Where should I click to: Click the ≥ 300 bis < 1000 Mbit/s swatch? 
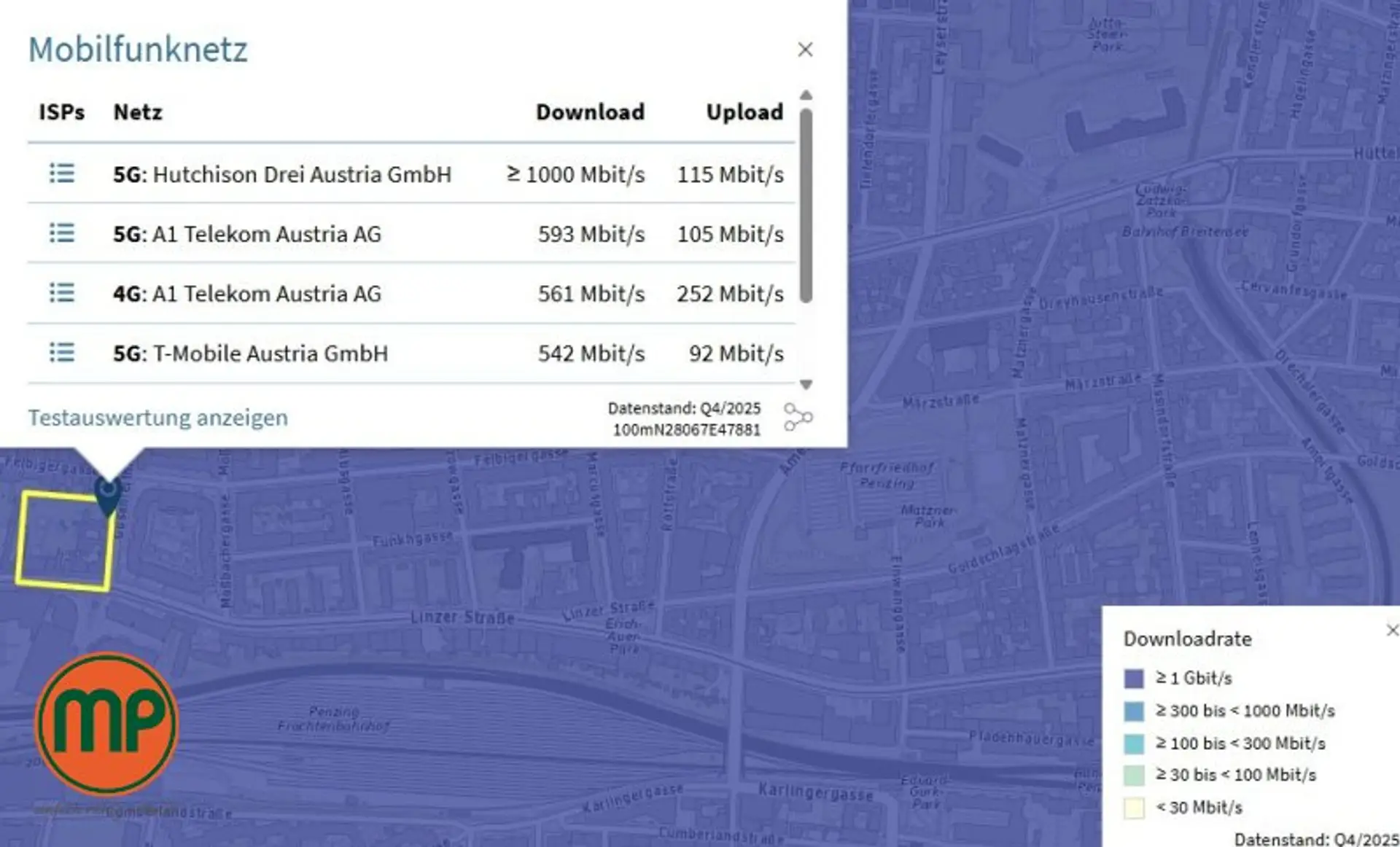coord(1134,711)
